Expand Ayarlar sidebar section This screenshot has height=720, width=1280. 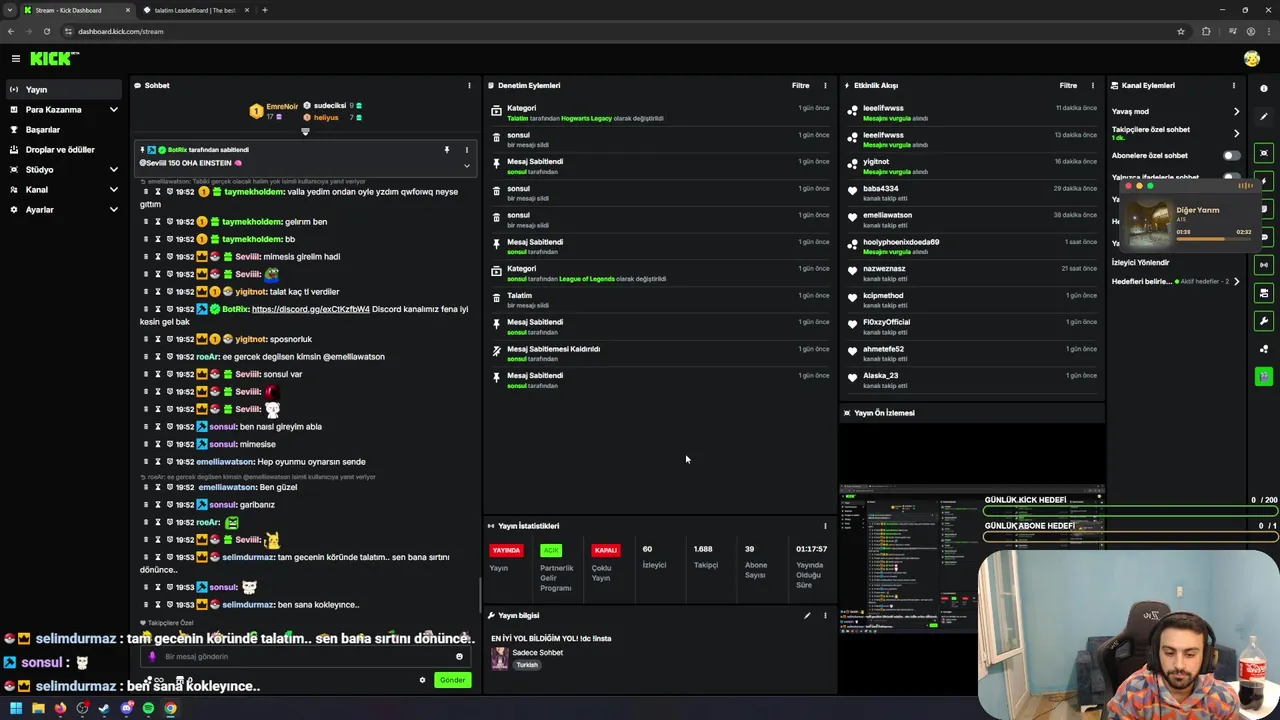tap(113, 210)
